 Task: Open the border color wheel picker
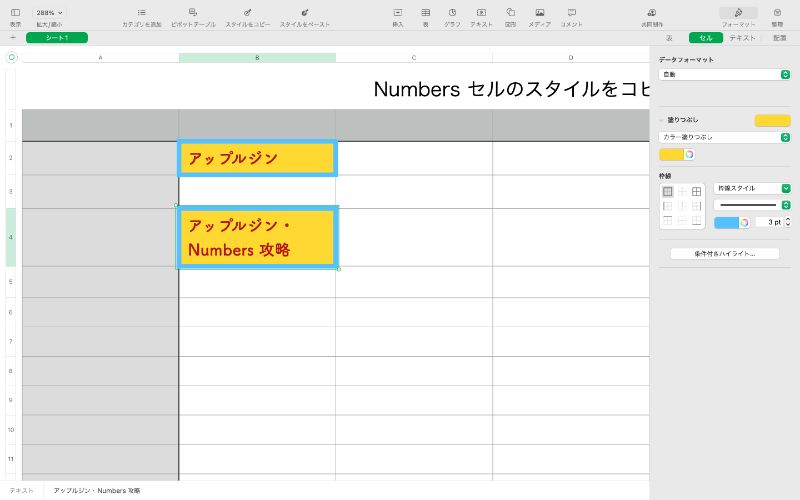coord(744,222)
